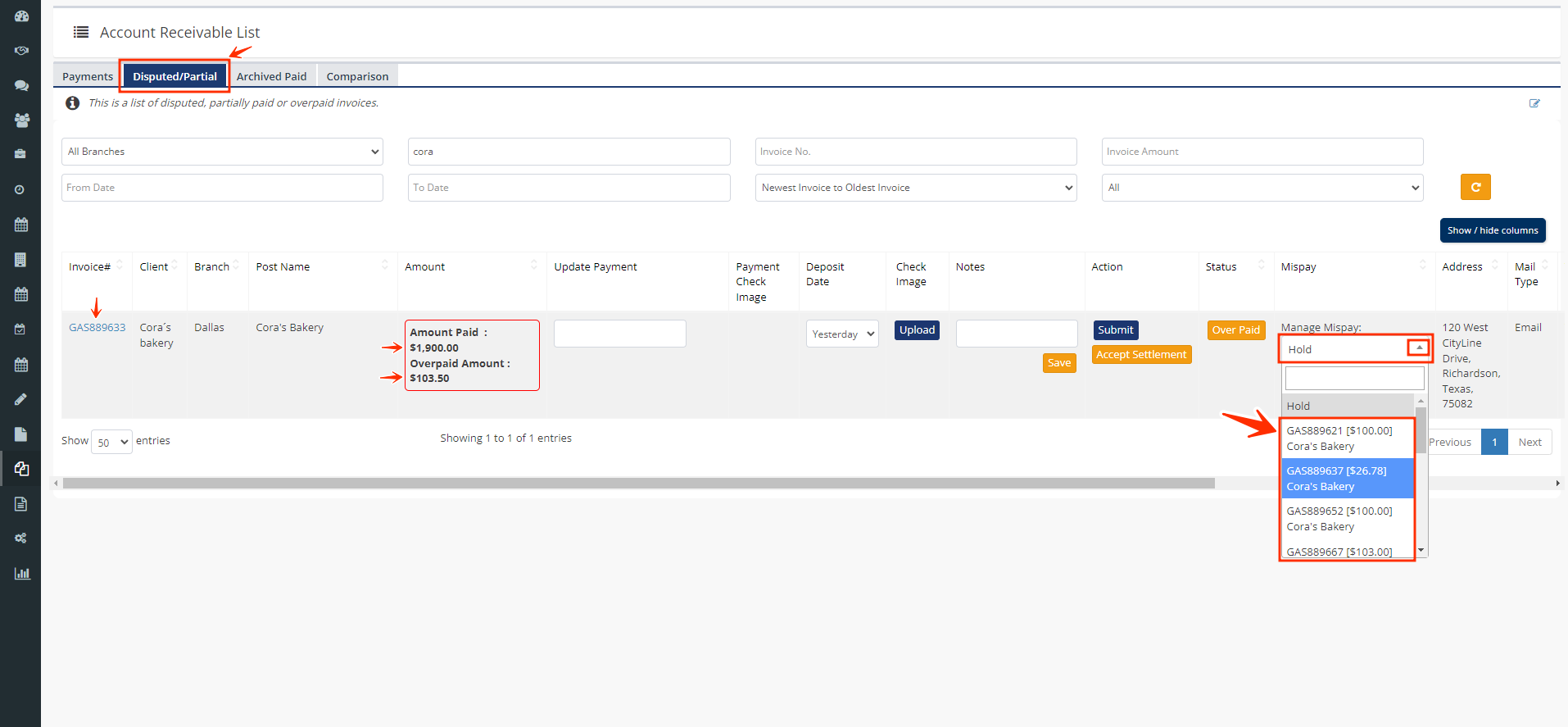The image size is (1568, 727).
Task: Open the All Branches dropdown
Action: [222, 152]
